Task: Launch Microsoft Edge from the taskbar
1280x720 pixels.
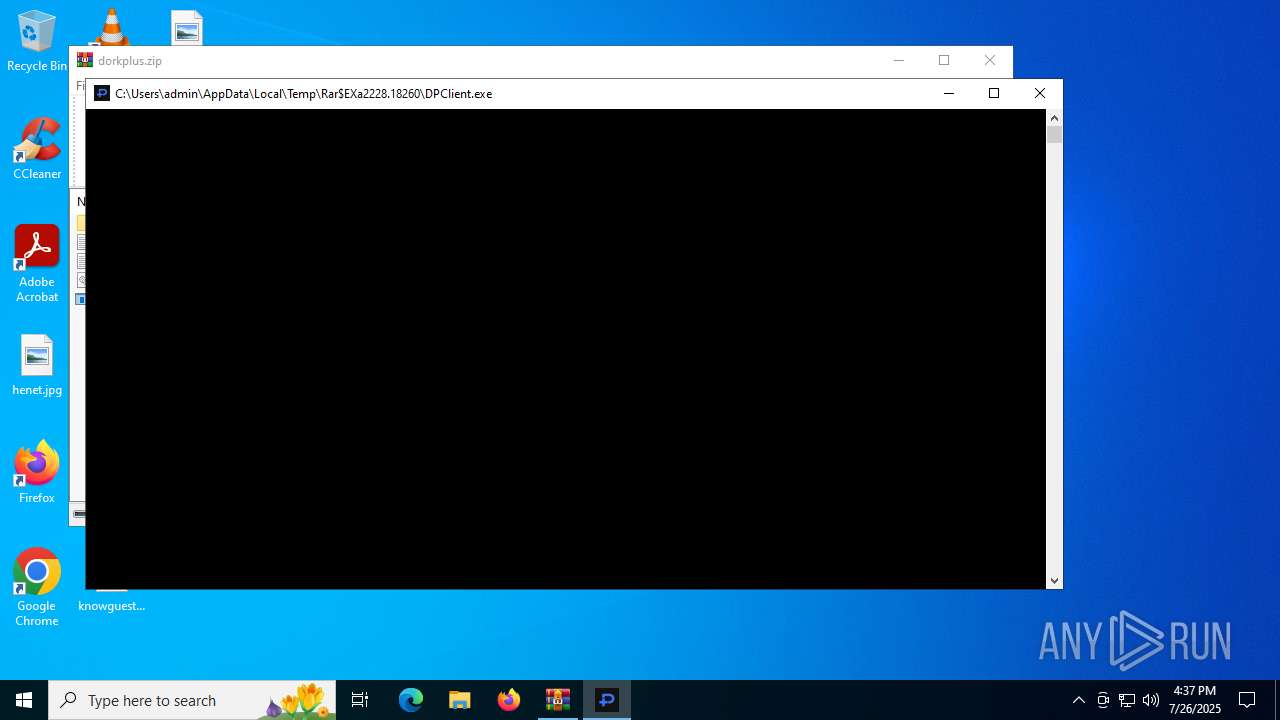Action: point(411,700)
